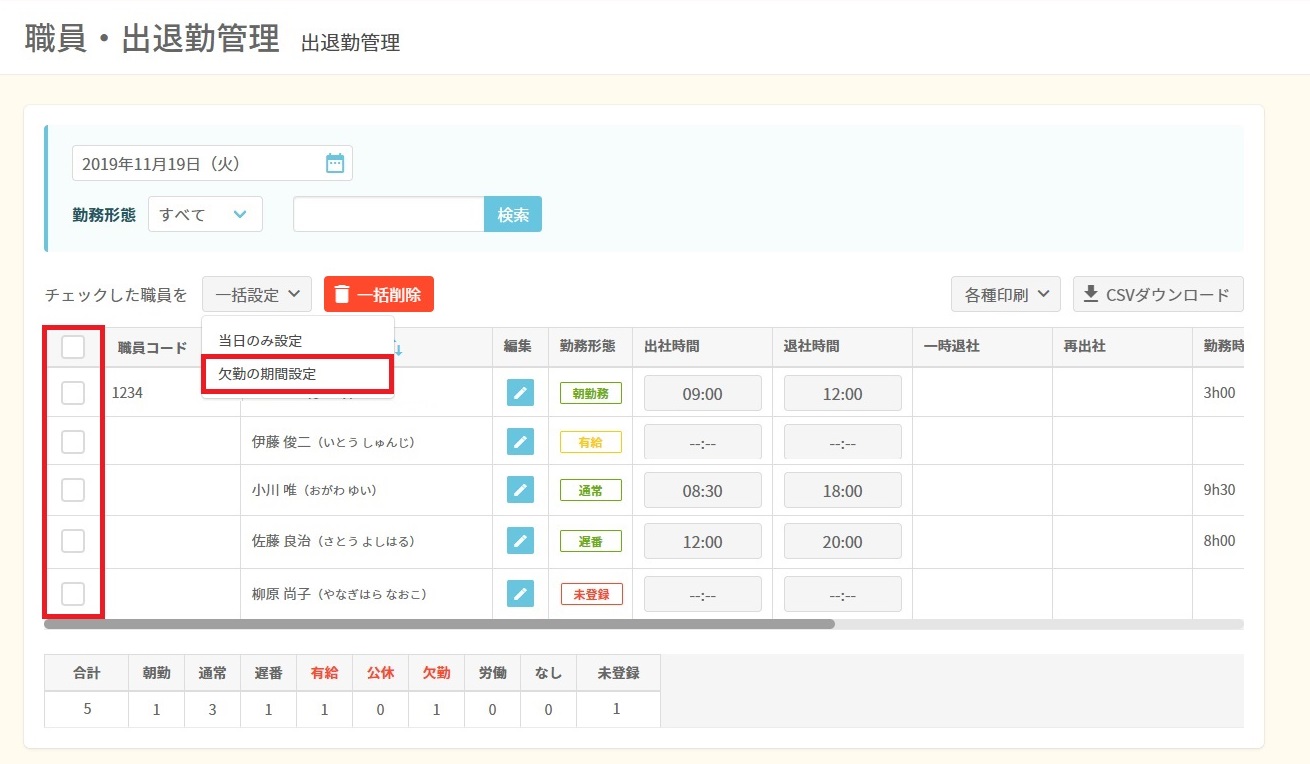Open the 各種印刷 dropdown
1310x764 pixels.
[x=1006, y=294]
